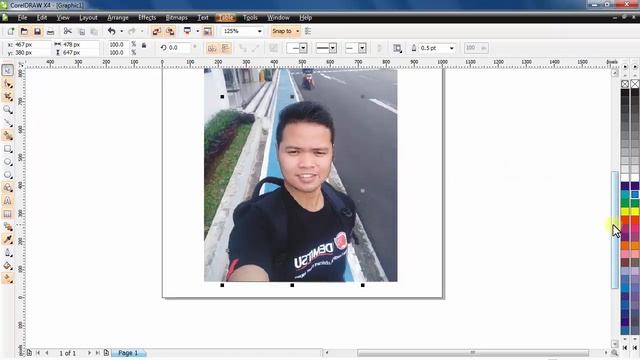This screenshot has height=360, width=640.
Task: Open the Edit menu
Action: coord(42,18)
